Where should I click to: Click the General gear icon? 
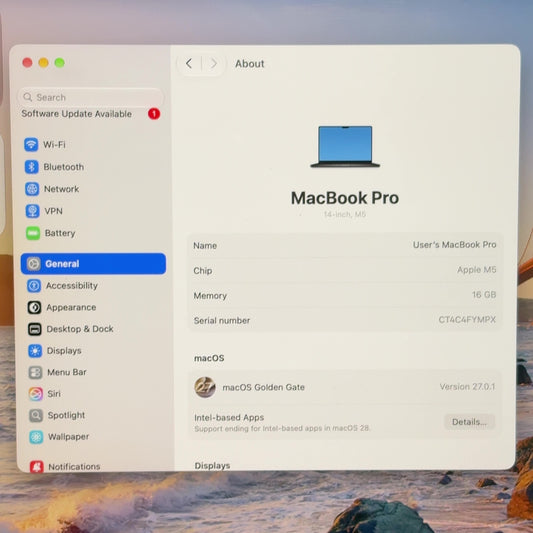point(34,263)
